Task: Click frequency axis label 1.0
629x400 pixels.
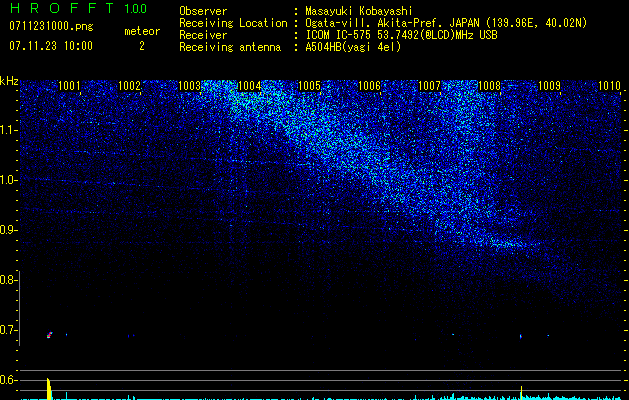Action: click(x=7, y=180)
